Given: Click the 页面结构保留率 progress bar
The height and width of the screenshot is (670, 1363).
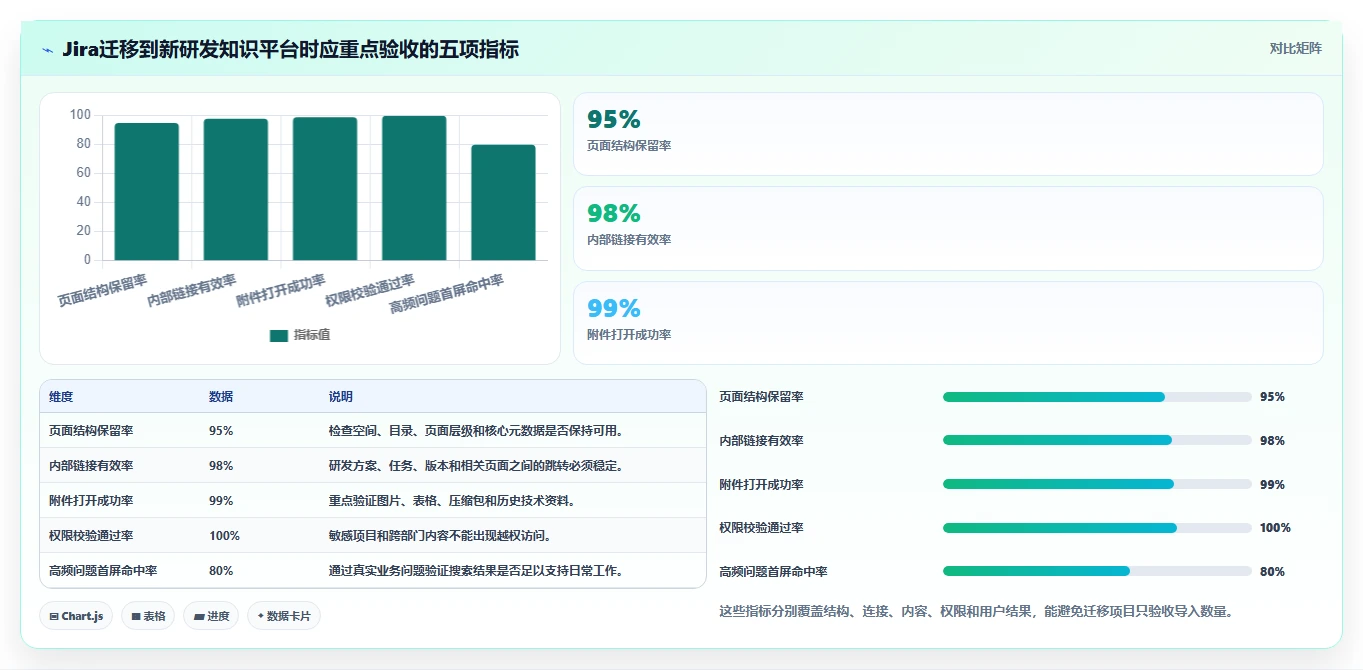Looking at the screenshot, I should pos(1097,397).
